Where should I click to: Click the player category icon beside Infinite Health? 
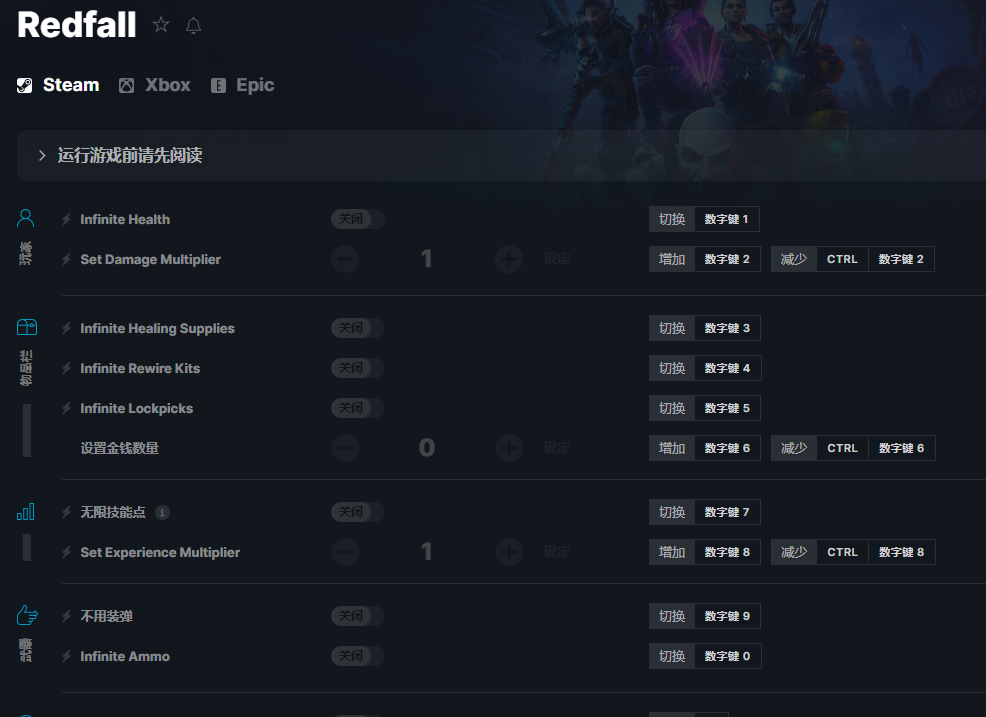point(26,218)
